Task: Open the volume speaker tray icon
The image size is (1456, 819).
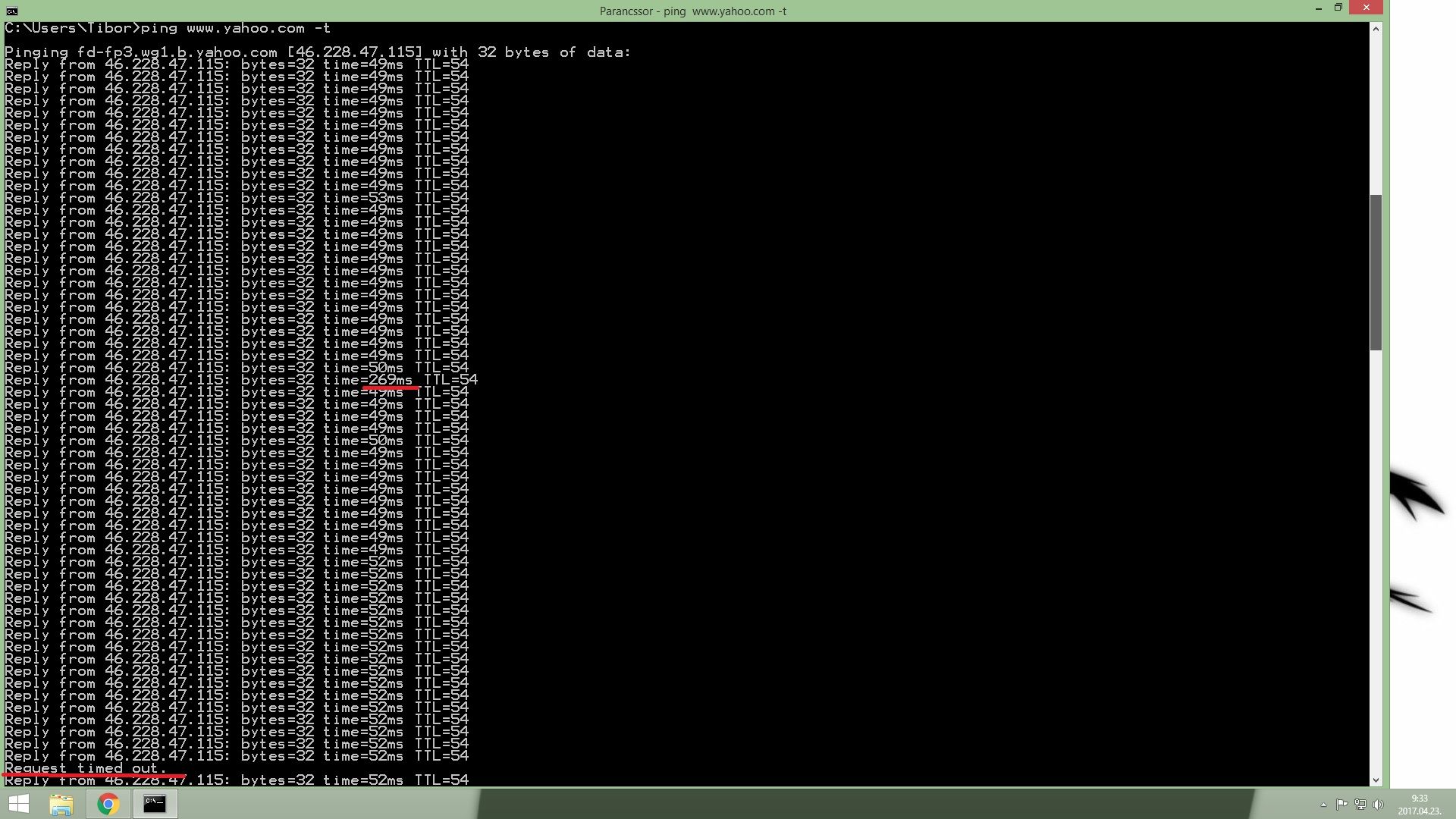Action: pyautogui.click(x=1378, y=805)
